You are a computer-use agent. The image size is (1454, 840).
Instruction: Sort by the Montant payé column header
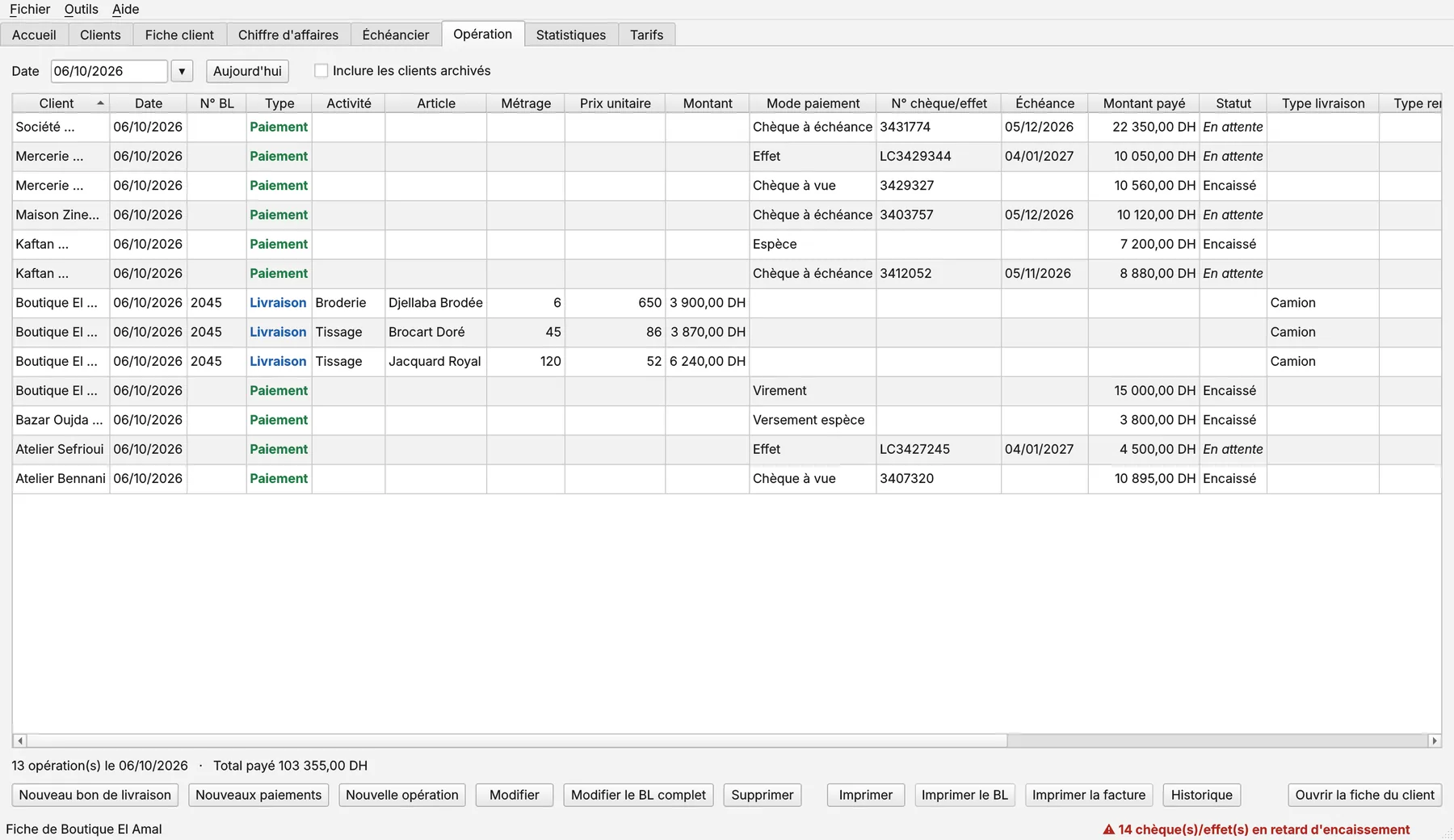[x=1144, y=103]
